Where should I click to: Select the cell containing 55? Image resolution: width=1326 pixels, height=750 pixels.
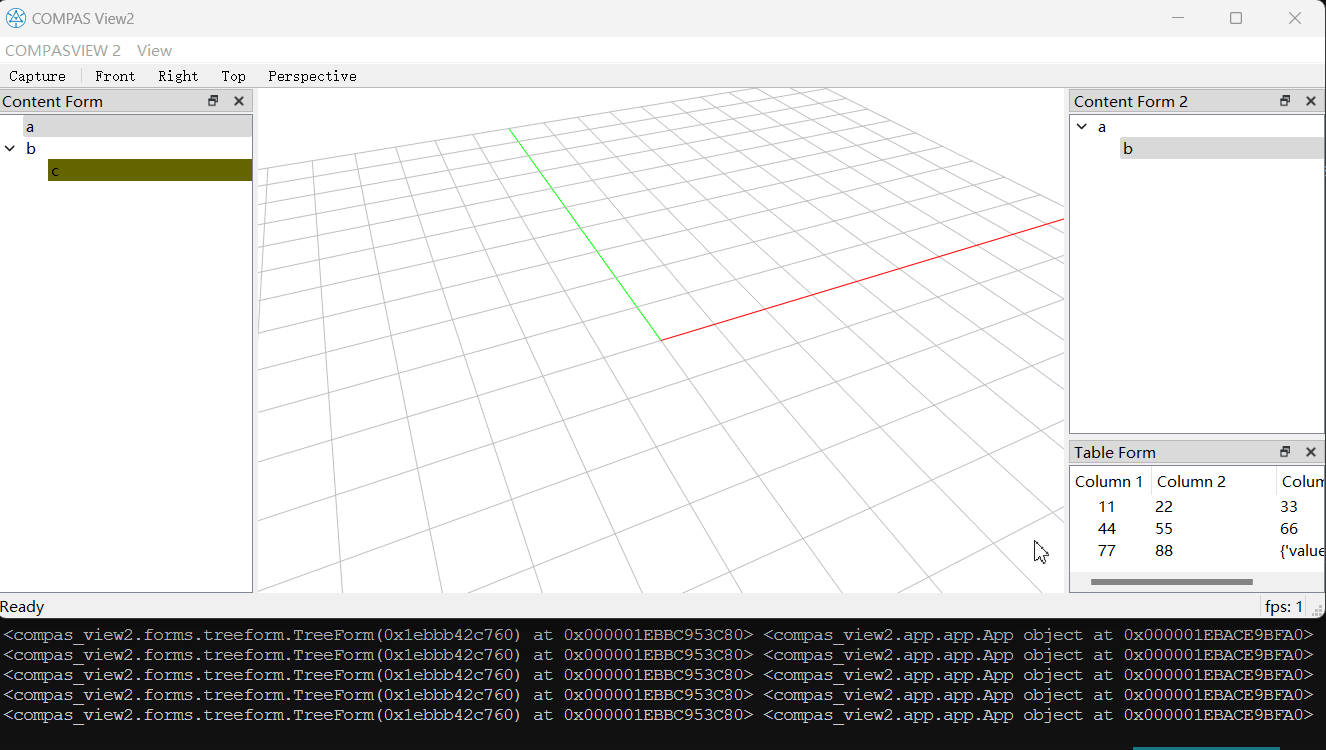pyautogui.click(x=1164, y=528)
